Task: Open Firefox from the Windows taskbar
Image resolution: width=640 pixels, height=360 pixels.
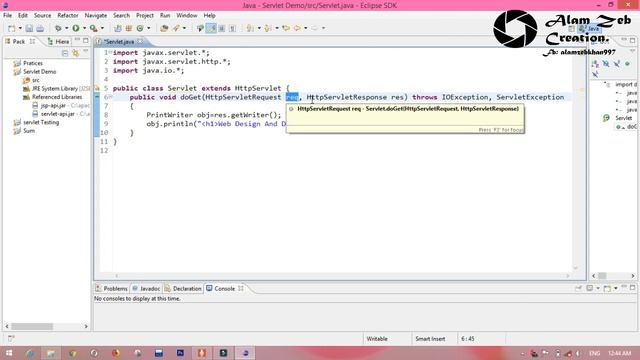Action: [116, 353]
